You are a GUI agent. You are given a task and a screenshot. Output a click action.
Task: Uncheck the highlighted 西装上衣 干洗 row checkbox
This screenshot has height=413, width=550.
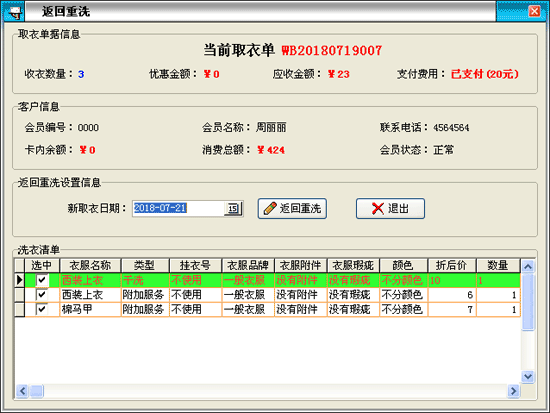point(42,280)
